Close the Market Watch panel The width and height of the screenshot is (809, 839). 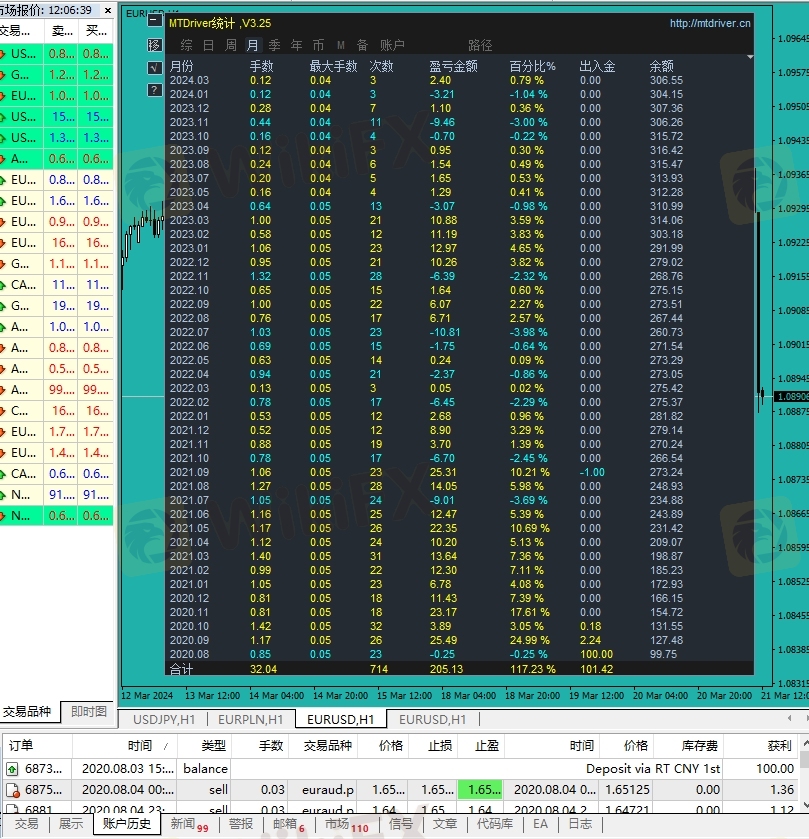click(108, 10)
